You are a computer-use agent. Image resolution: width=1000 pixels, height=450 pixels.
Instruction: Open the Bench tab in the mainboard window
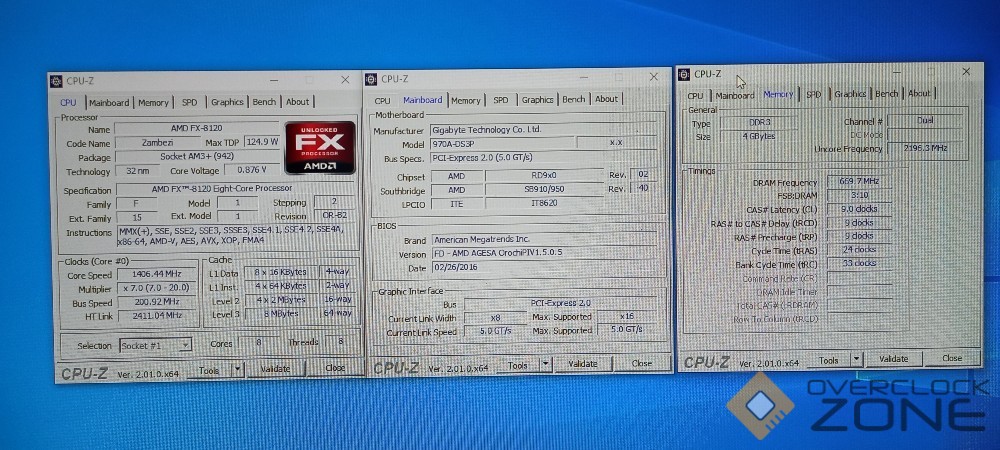(573, 100)
